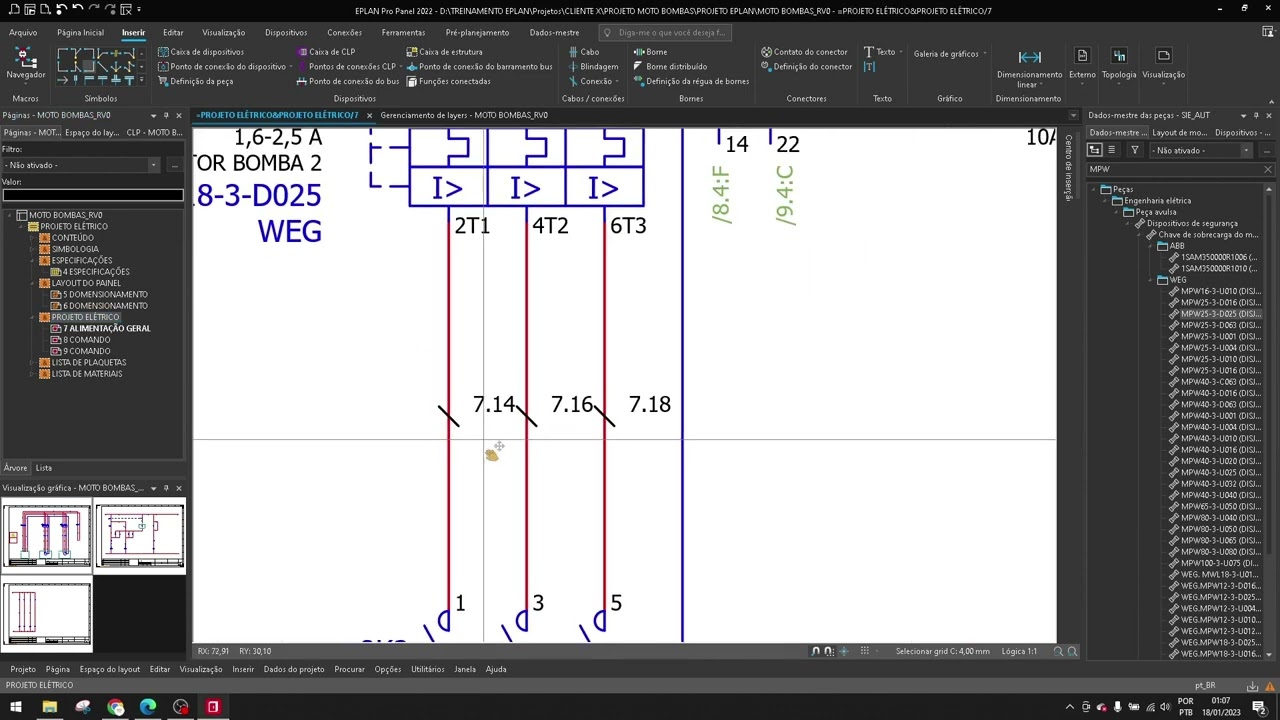Expand the symbols gallery more arrow
This screenshot has width=1280, height=720.
[143, 80]
